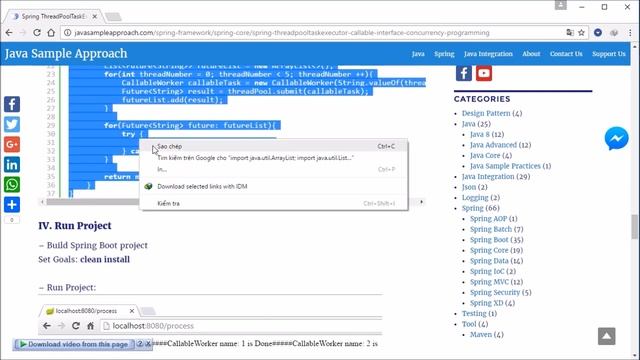
Task: Reload the page with refresh icon
Action: [x=37, y=33]
